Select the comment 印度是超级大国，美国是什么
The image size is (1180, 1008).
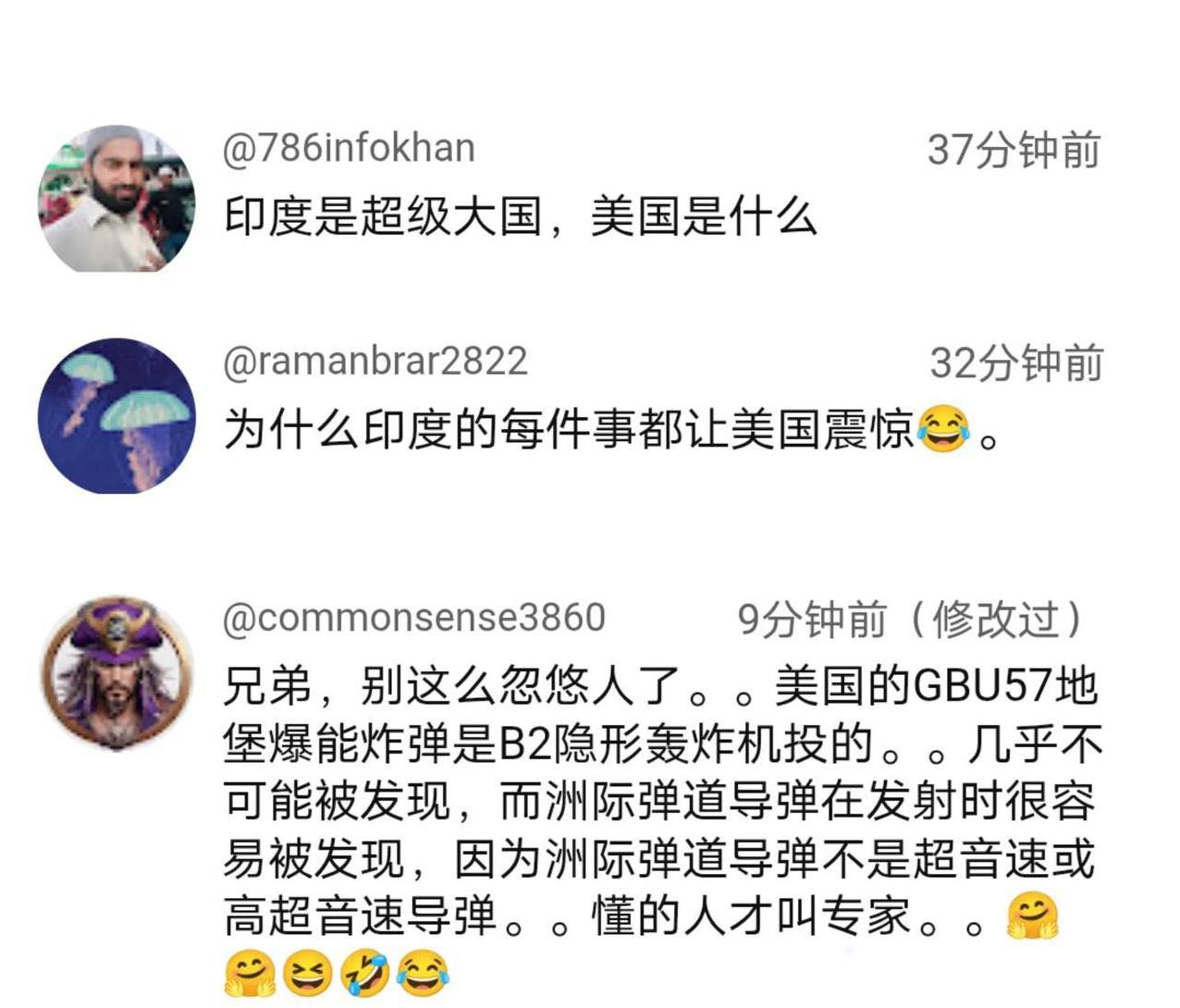[520, 217]
